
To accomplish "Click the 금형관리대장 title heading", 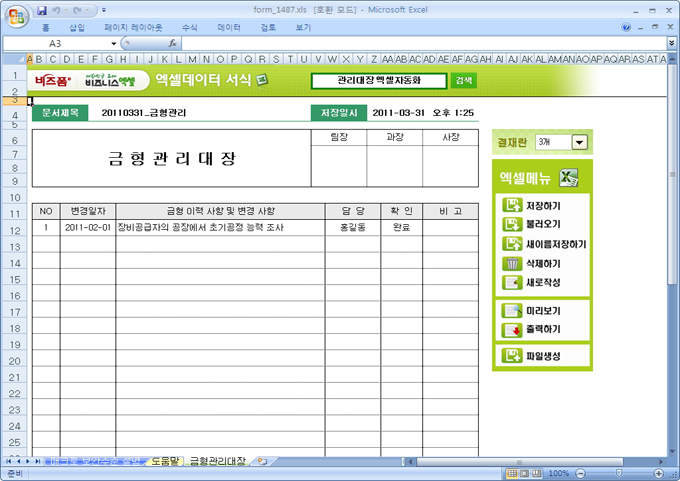I will pos(172,159).
